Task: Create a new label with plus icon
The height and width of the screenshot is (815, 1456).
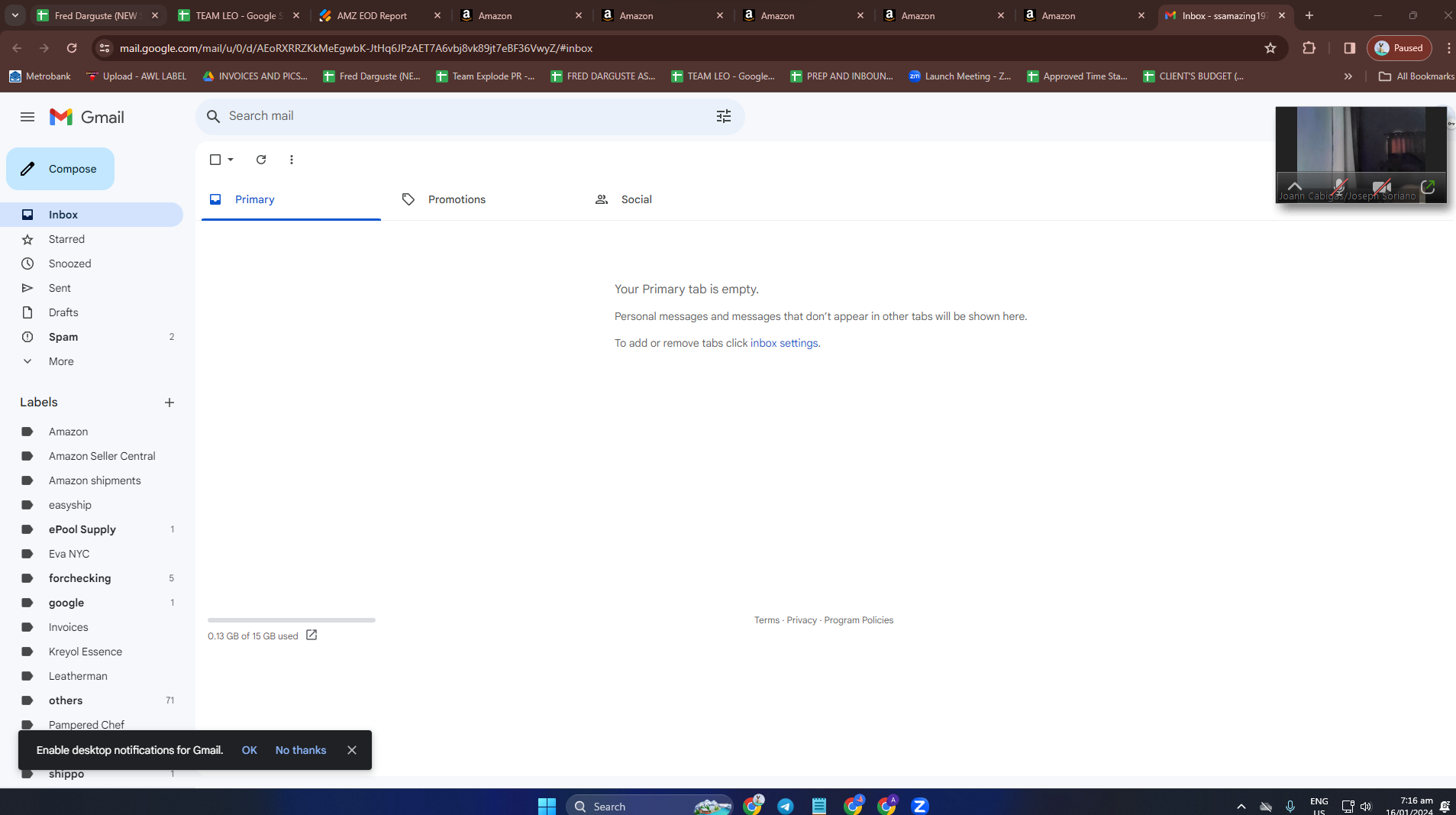Action: click(x=169, y=403)
